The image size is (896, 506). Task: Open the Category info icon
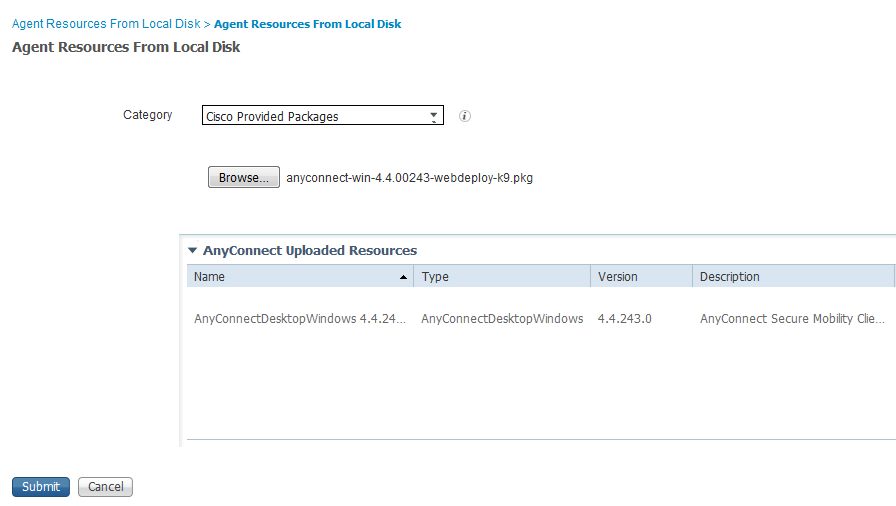tap(465, 116)
